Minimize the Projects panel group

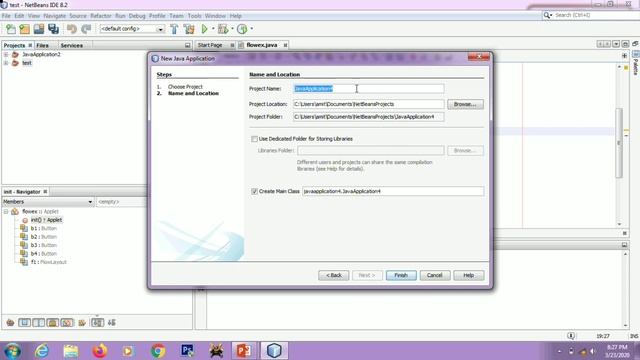[x=188, y=45]
